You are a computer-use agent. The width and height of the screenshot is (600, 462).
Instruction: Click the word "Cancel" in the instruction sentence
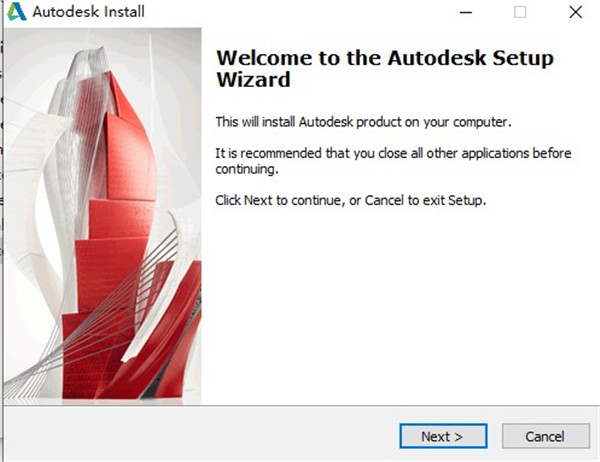tap(383, 200)
